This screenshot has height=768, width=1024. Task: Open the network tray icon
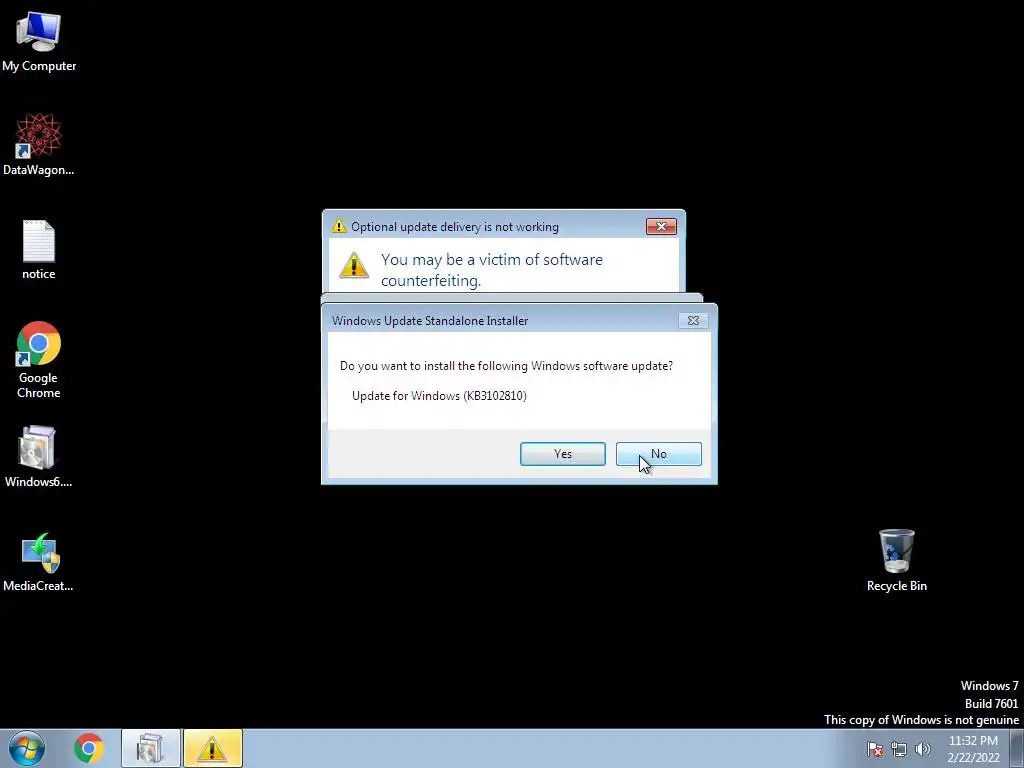point(899,749)
